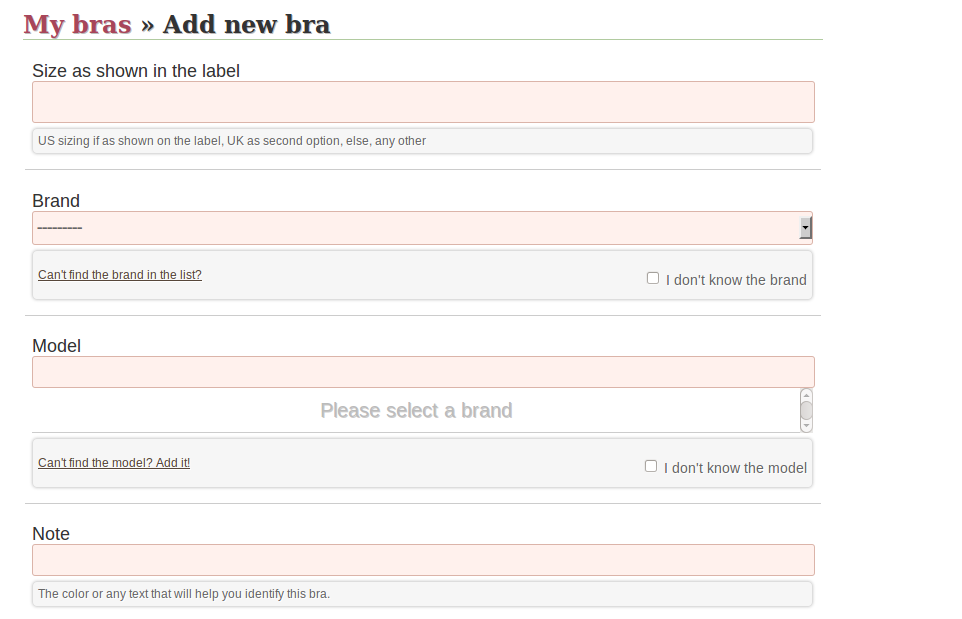Click the US sizing hint text box
This screenshot has width=962, height=619.
pos(422,141)
